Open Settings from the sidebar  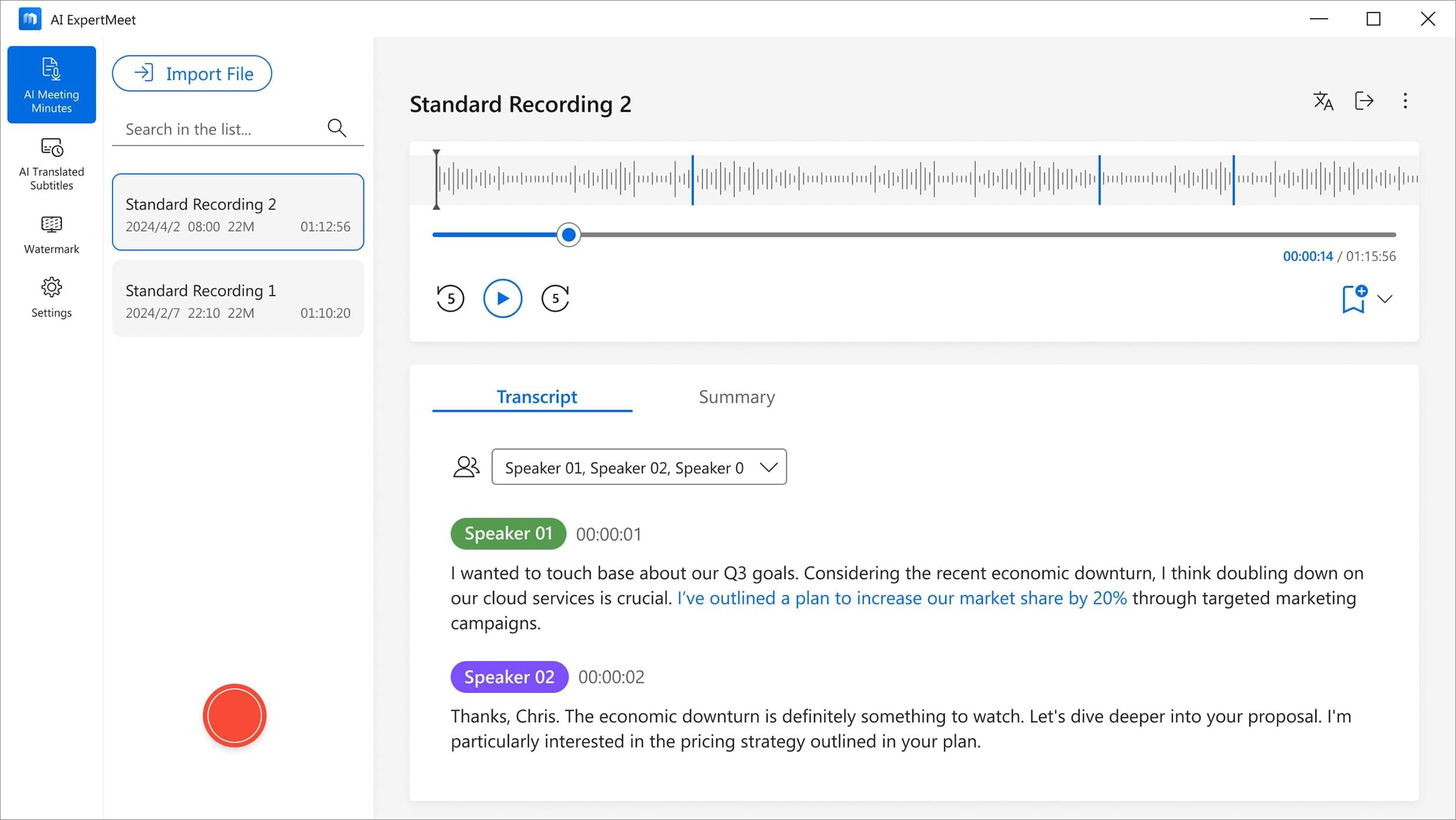point(51,297)
